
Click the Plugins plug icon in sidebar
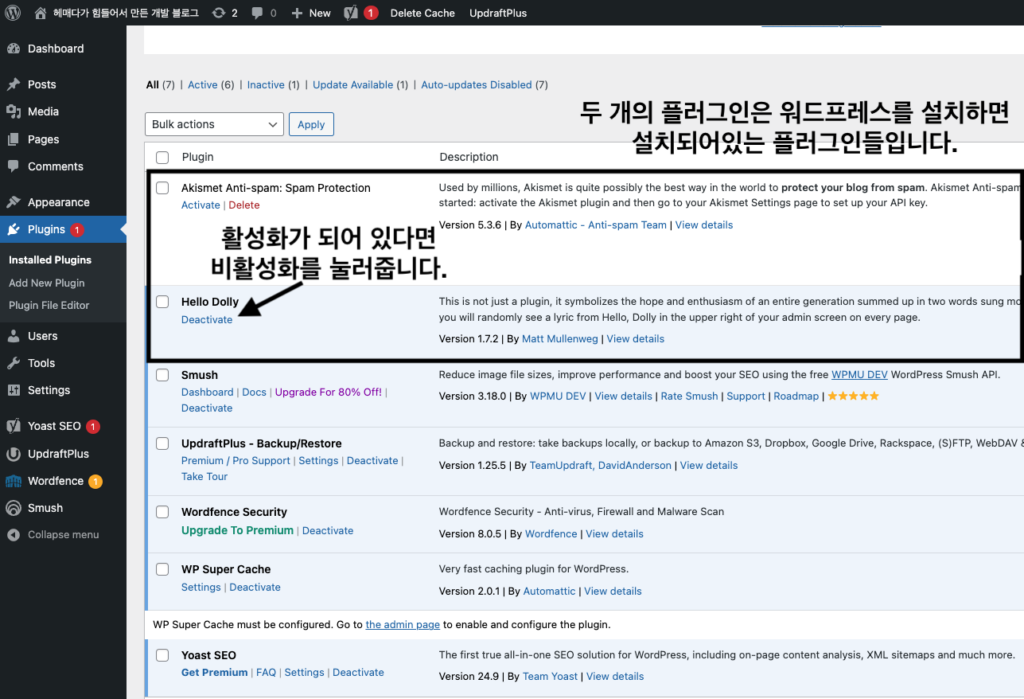click(14, 229)
